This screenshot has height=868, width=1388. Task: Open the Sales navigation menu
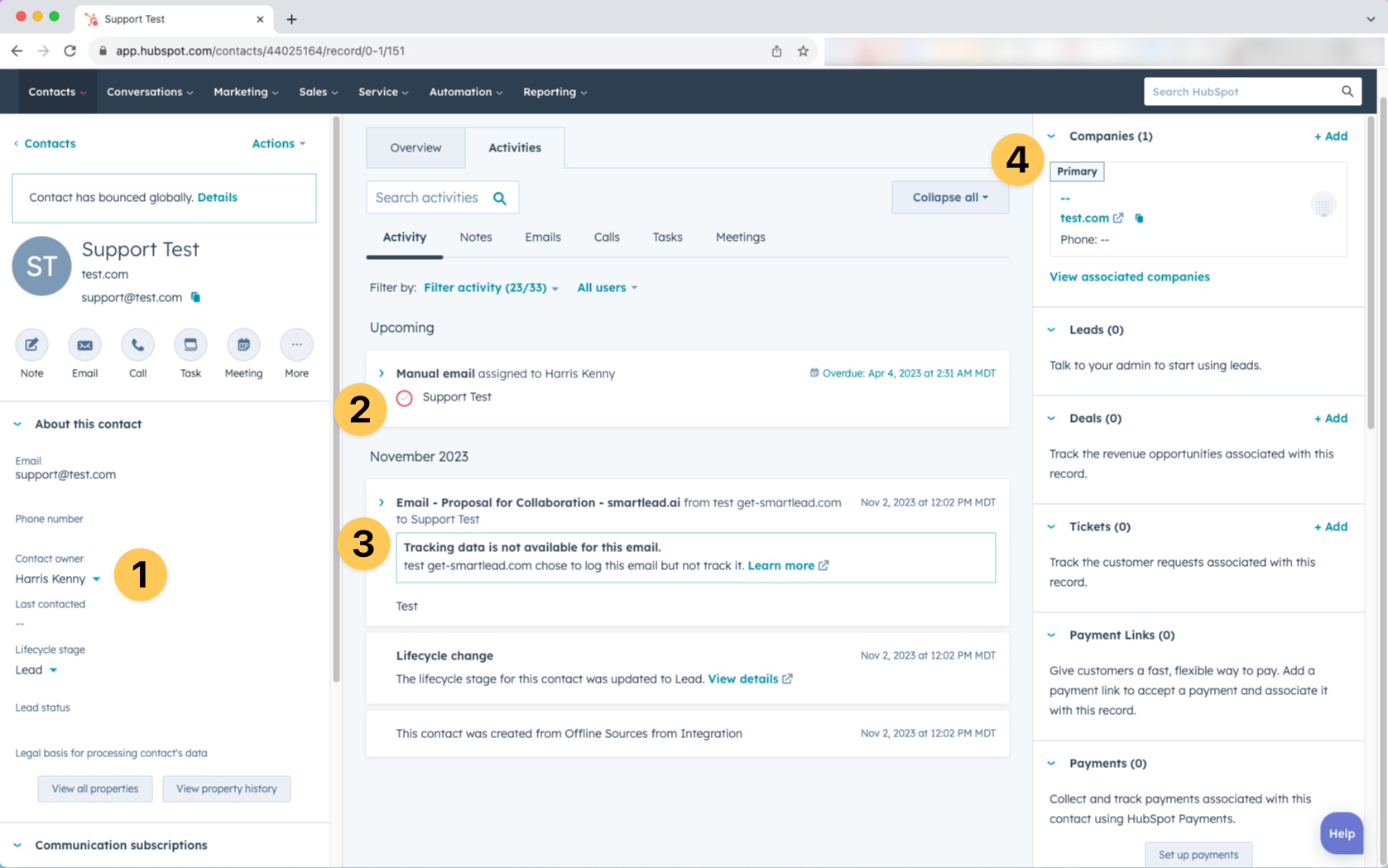[x=318, y=92]
